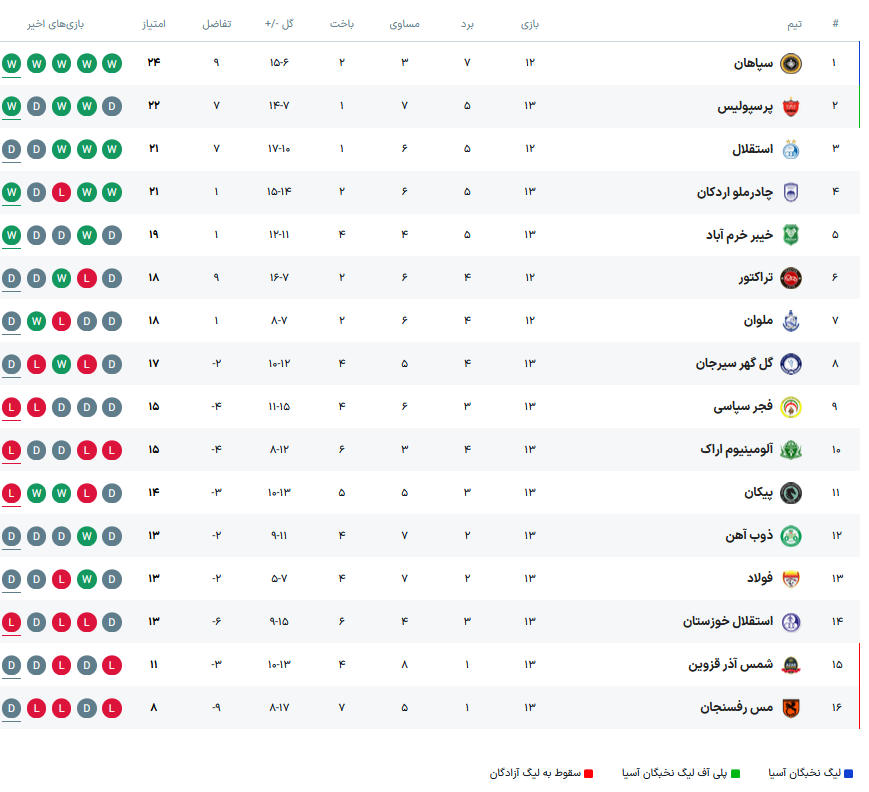Image resolution: width=869 pixels, height=792 pixels.
Task: Click the برد (wins) column header
Action: coord(467,23)
